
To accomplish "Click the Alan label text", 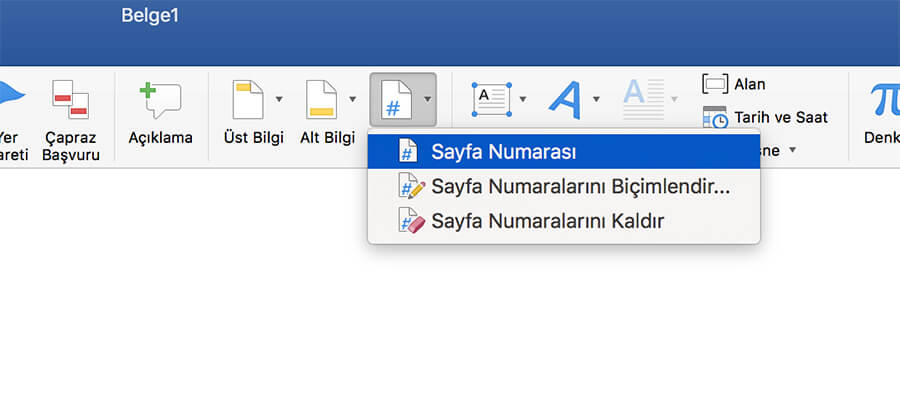I will [750, 84].
